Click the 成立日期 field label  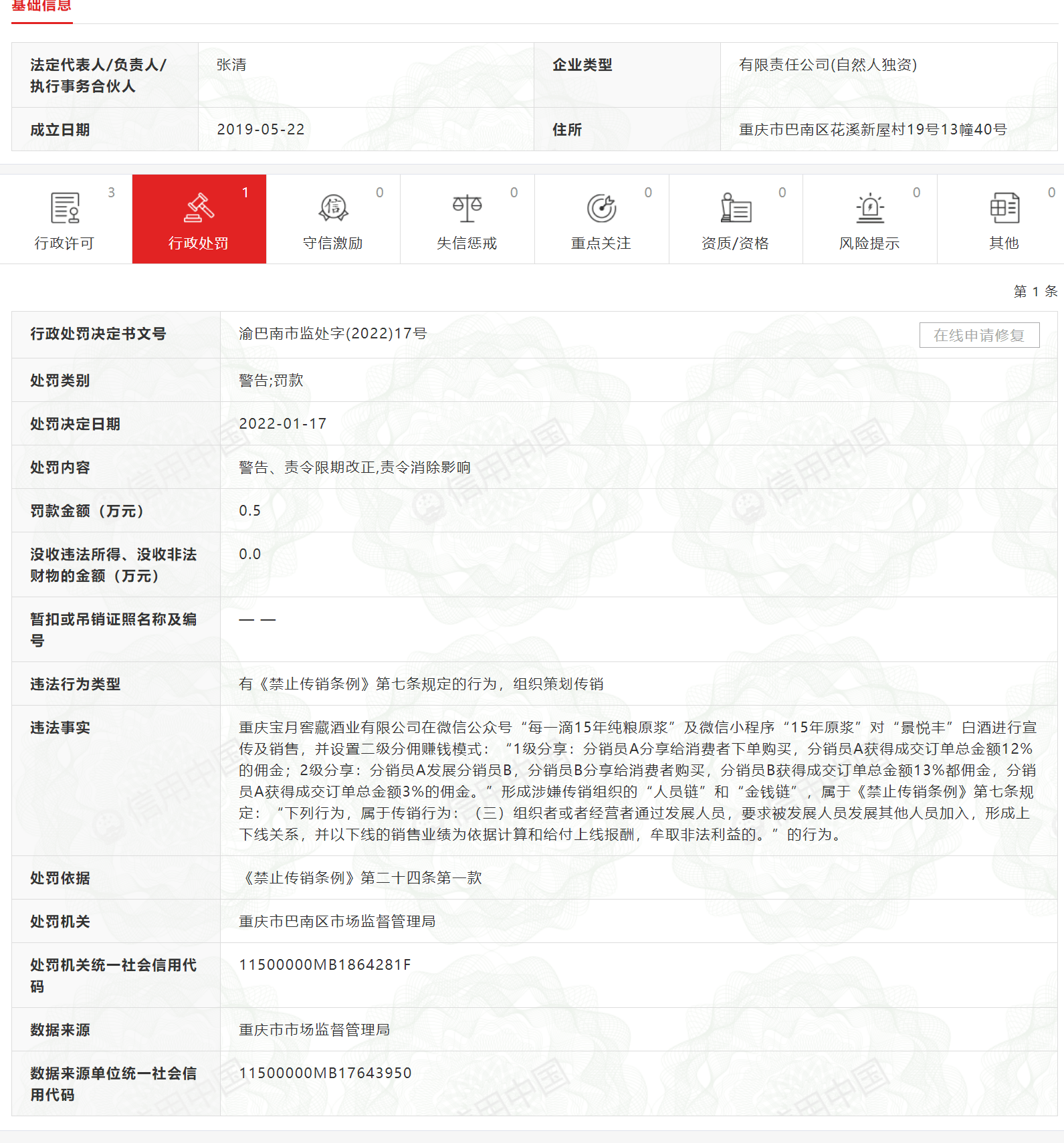[x=60, y=130]
